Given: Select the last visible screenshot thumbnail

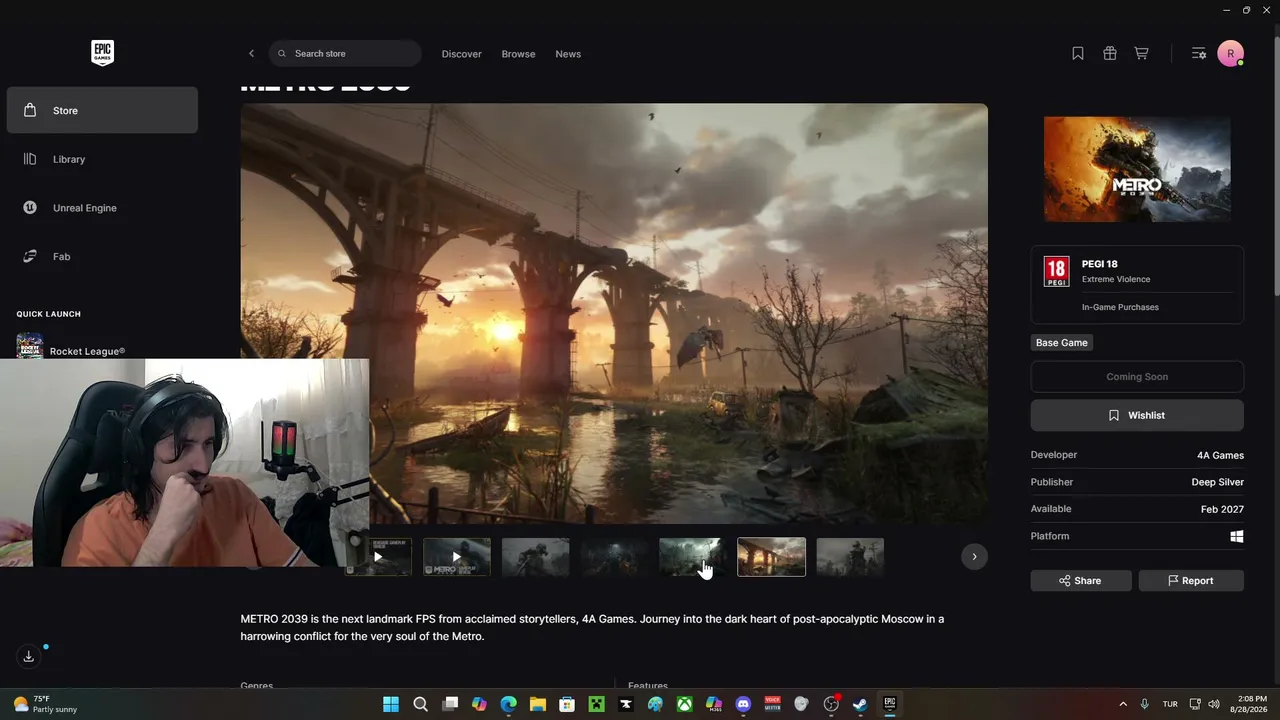Looking at the screenshot, I should [x=850, y=557].
